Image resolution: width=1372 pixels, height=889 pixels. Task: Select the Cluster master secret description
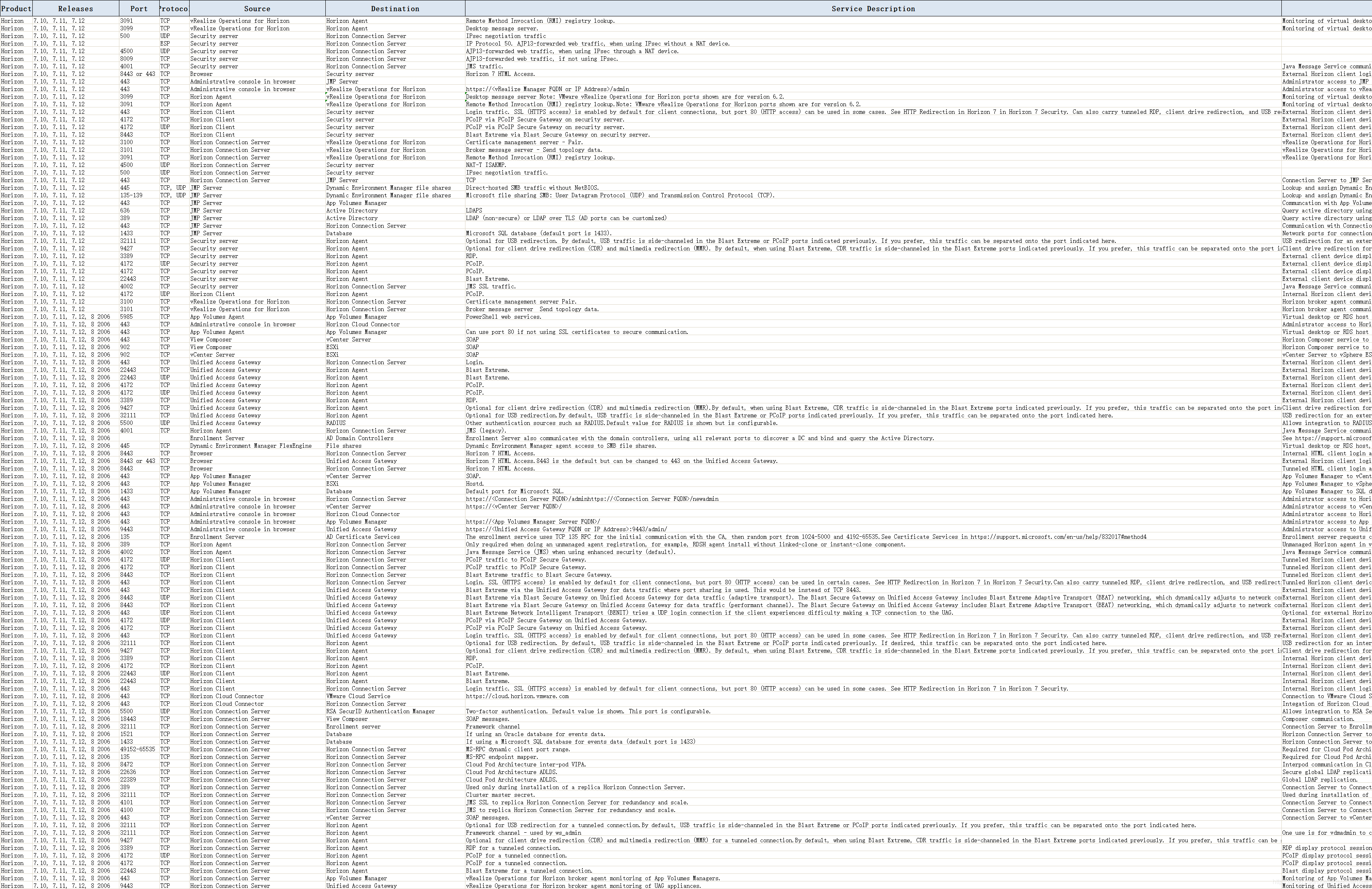pos(500,795)
